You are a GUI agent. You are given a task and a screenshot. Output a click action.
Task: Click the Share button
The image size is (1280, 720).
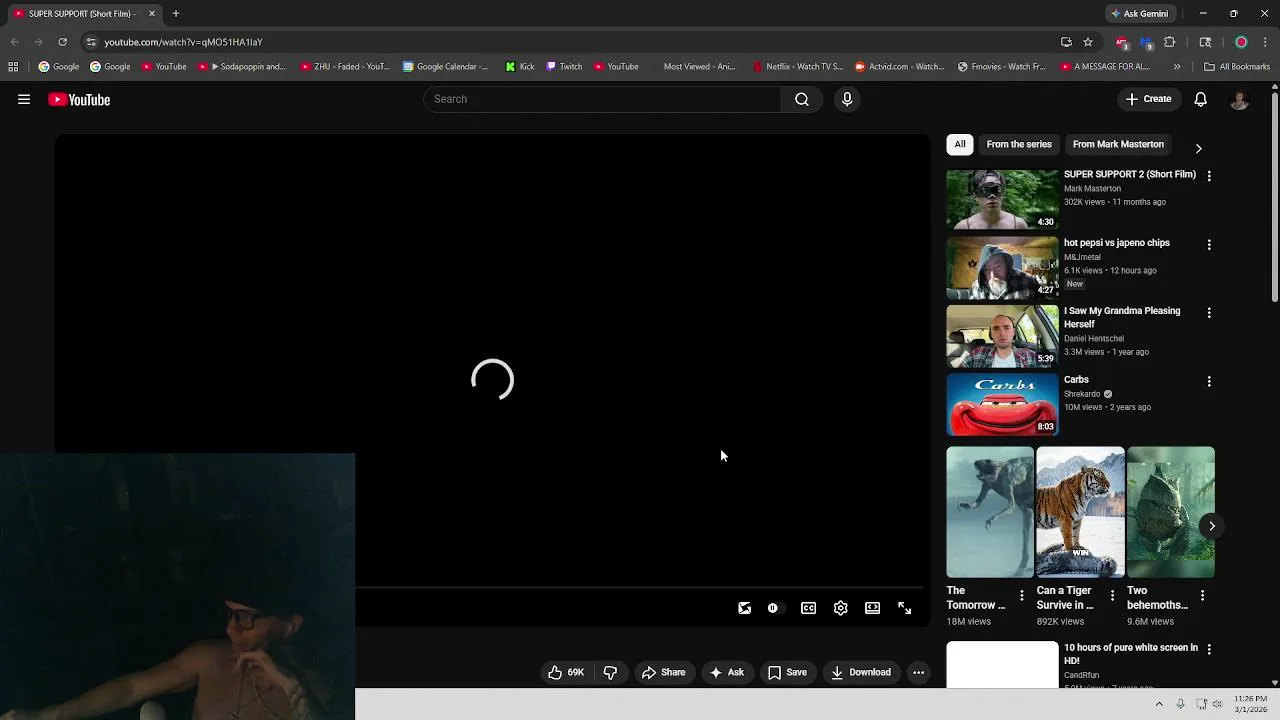[x=664, y=672]
